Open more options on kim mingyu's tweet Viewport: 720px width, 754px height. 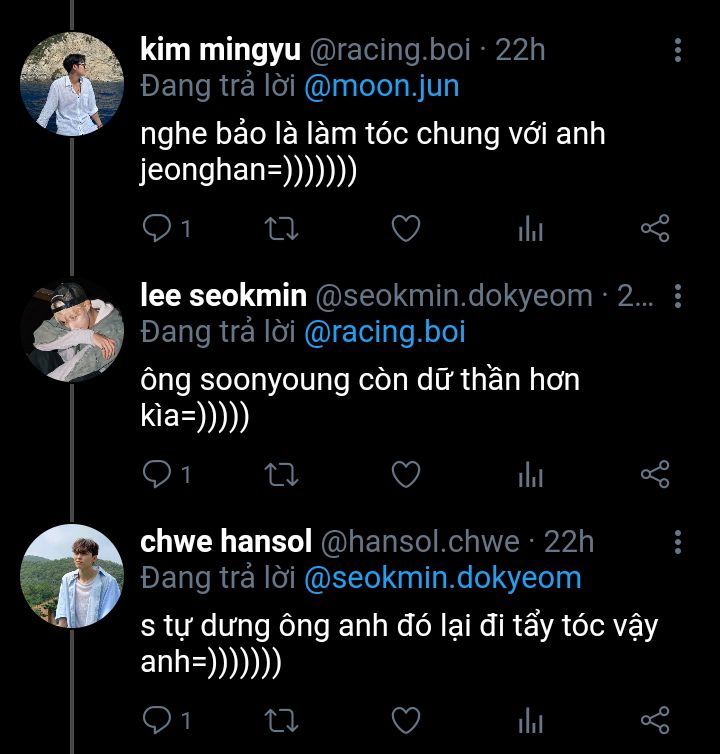click(x=679, y=50)
